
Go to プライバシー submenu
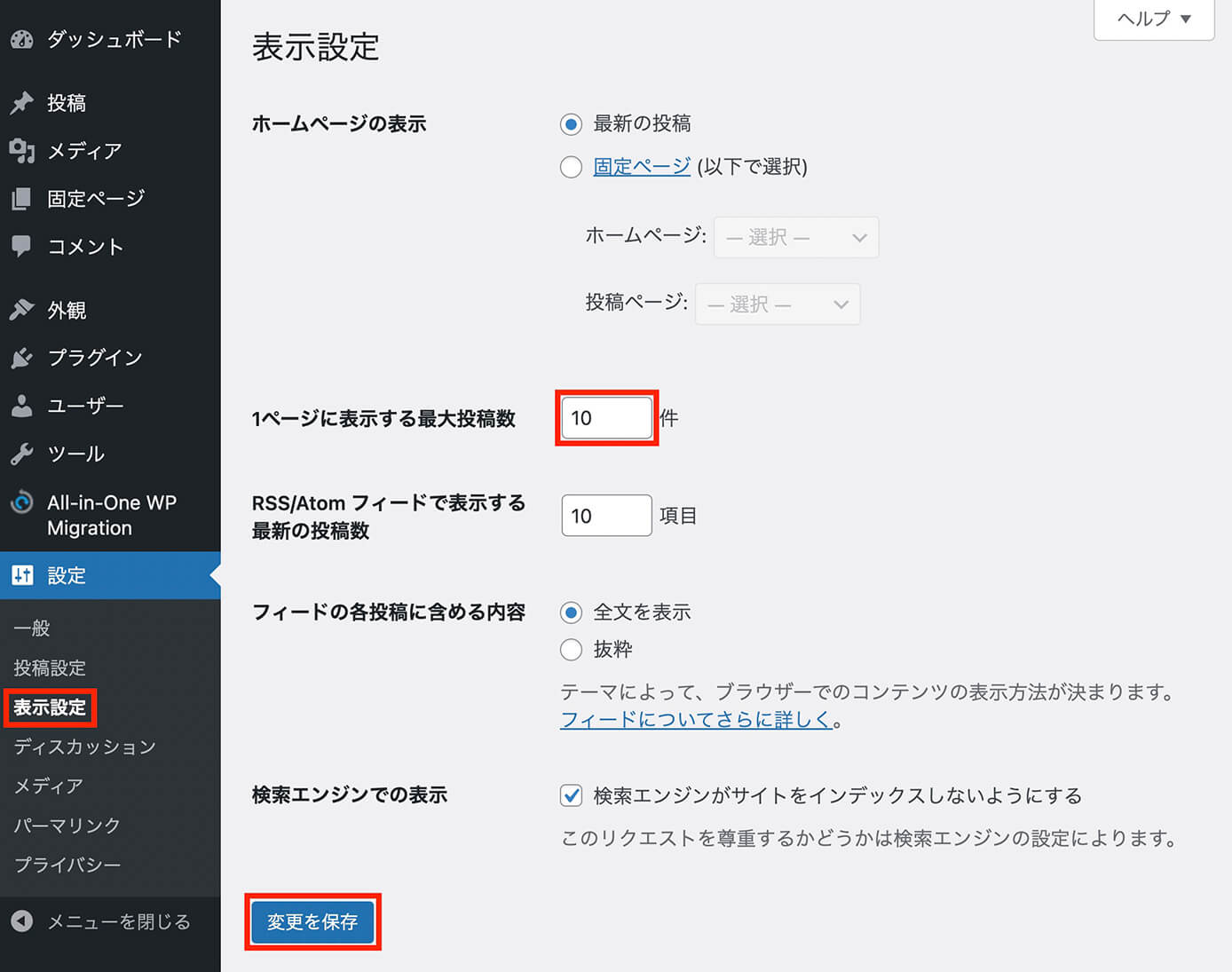pos(67,864)
